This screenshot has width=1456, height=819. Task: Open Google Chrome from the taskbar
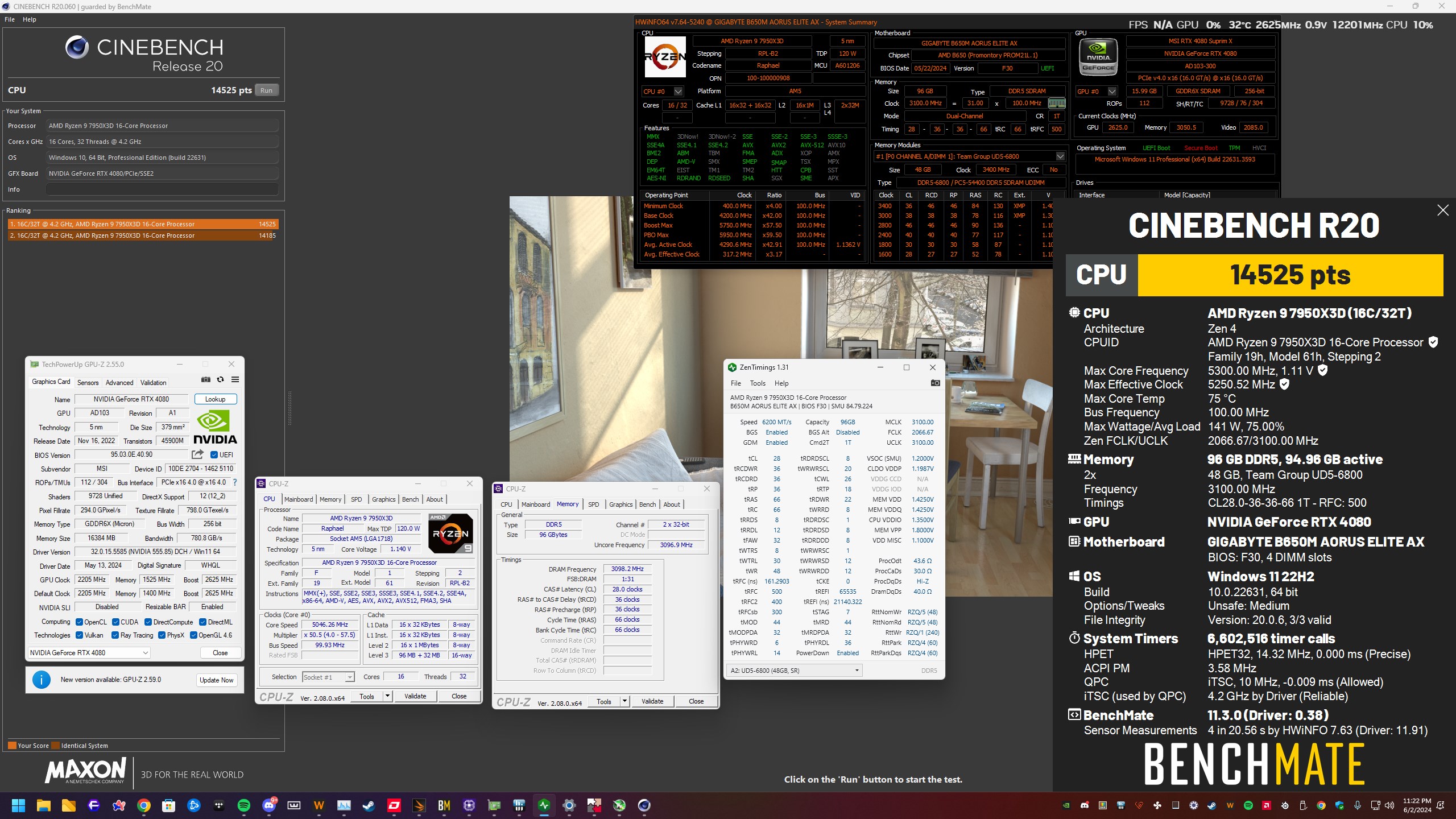[x=144, y=805]
